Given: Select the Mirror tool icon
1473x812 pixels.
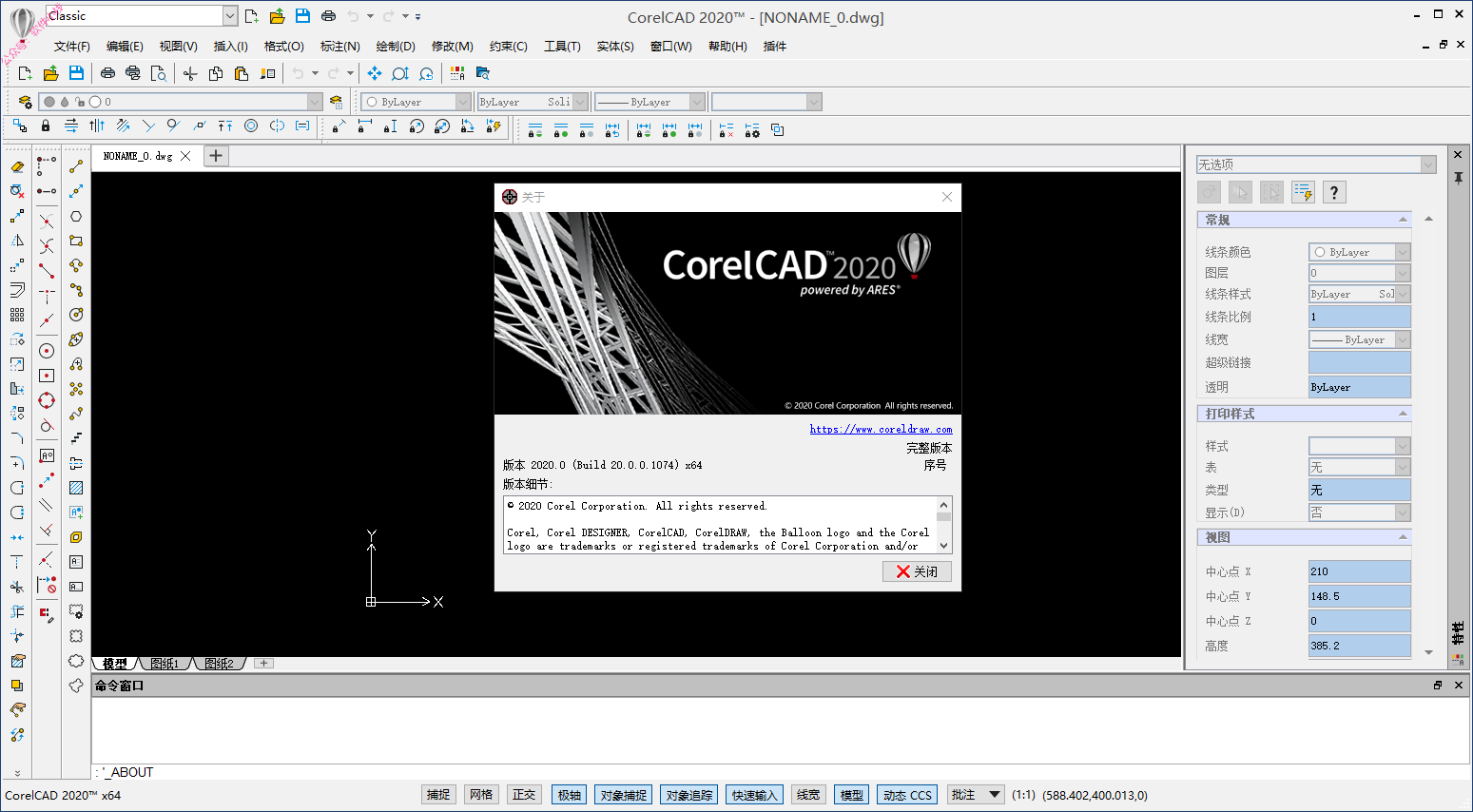Looking at the screenshot, I should pos(17,241).
